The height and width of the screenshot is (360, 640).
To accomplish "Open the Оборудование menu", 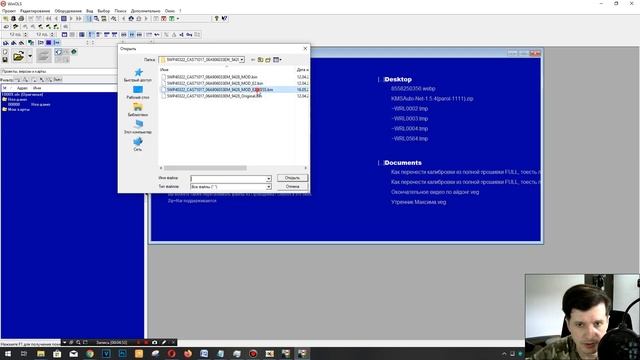I will pyautogui.click(x=68, y=11).
